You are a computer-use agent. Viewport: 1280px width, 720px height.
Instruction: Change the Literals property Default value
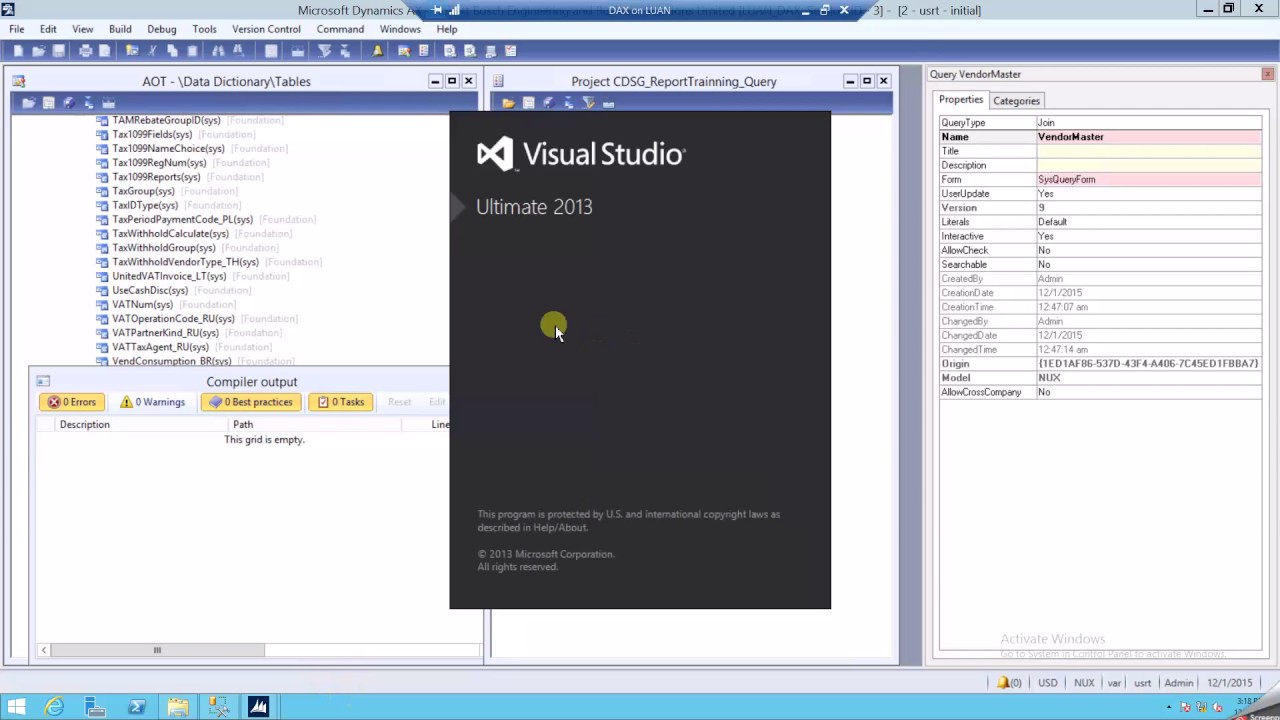tap(1148, 222)
